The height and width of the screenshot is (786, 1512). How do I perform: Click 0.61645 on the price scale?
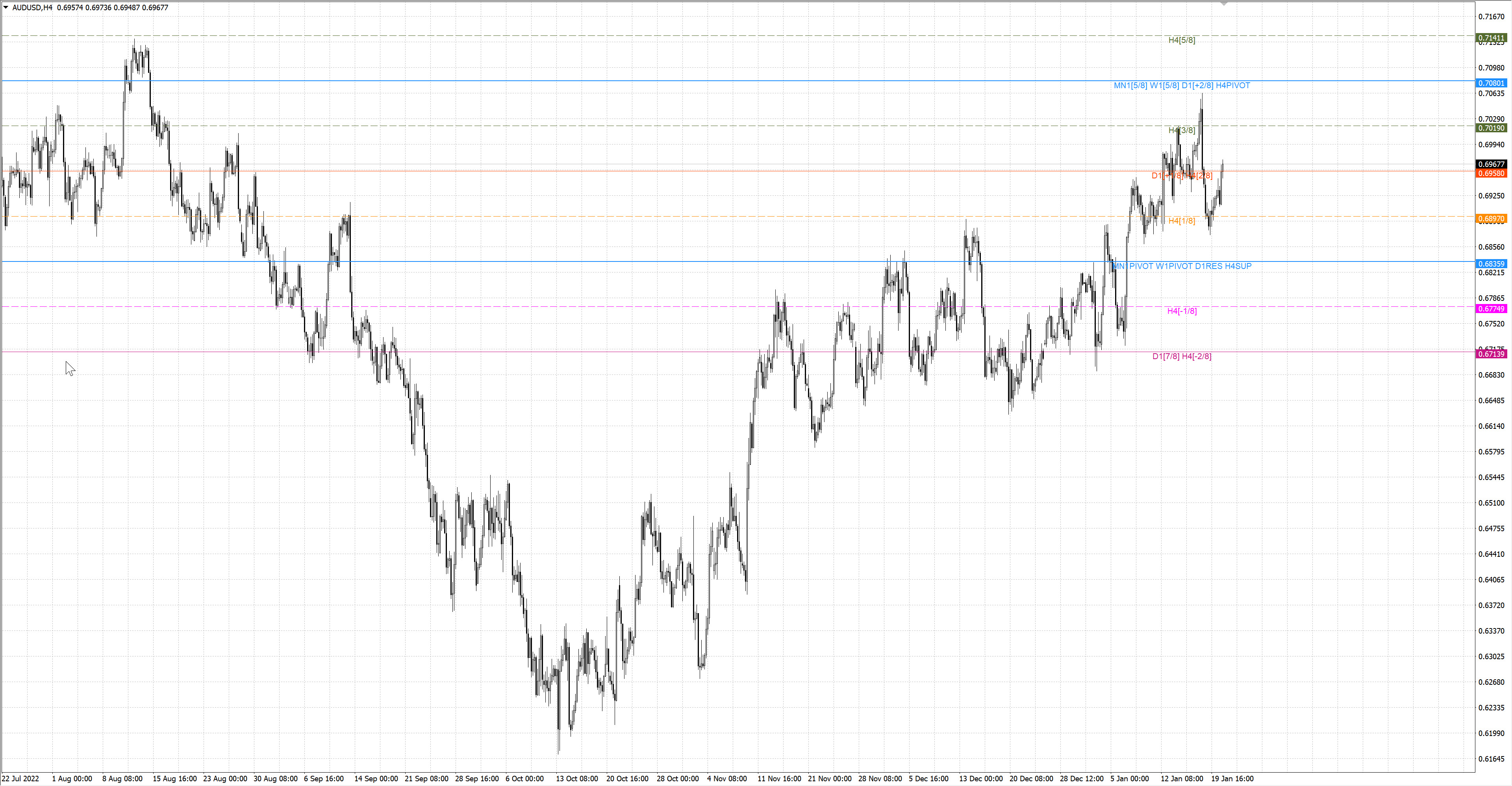[x=1491, y=759]
